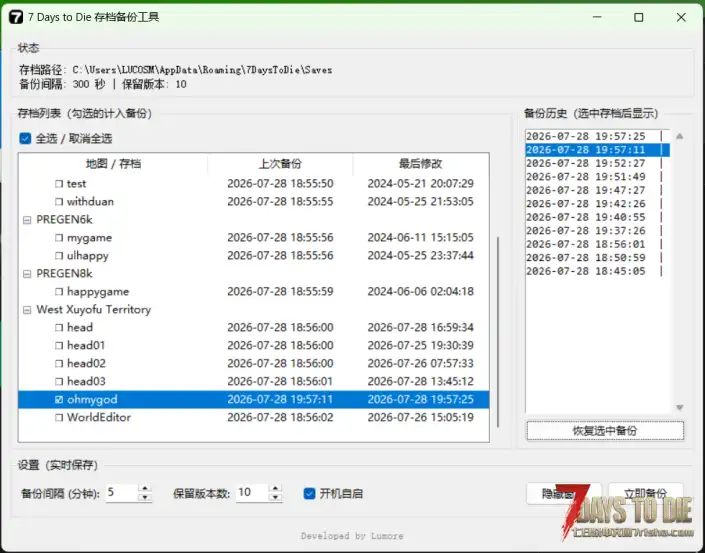The height and width of the screenshot is (553, 705).
Task: Click the PREGEN8k map label
Action: click(64, 274)
